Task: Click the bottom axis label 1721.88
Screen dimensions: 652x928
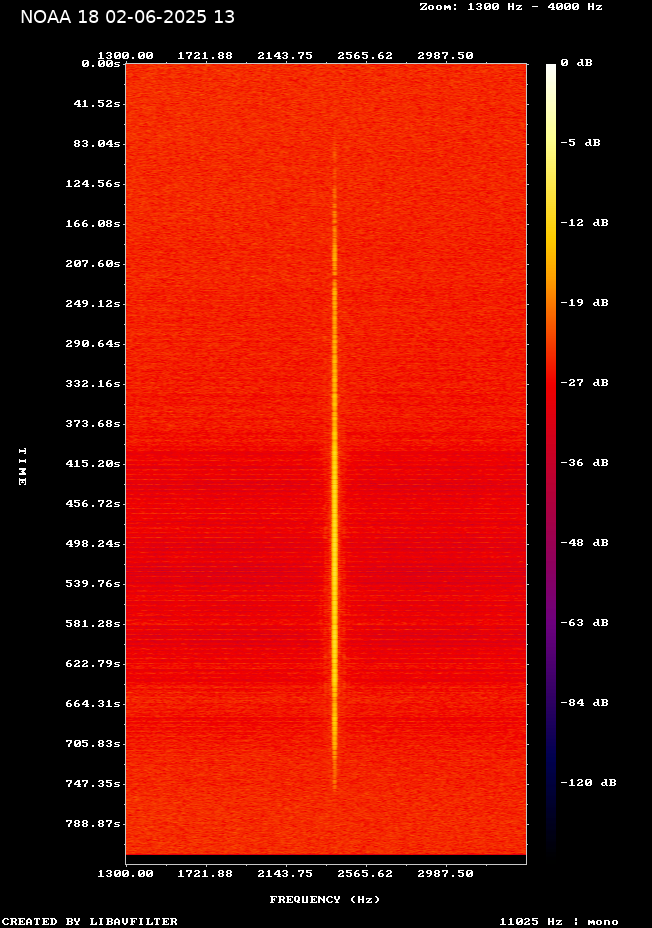Action: coord(205,873)
